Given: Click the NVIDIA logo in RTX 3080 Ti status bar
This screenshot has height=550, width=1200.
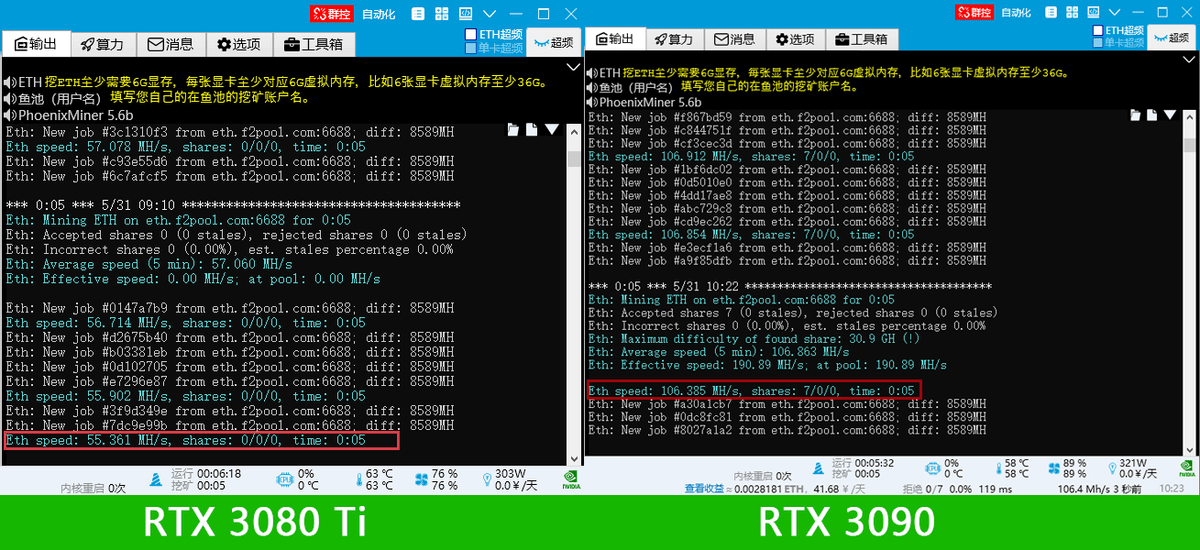Looking at the screenshot, I should pyautogui.click(x=570, y=481).
